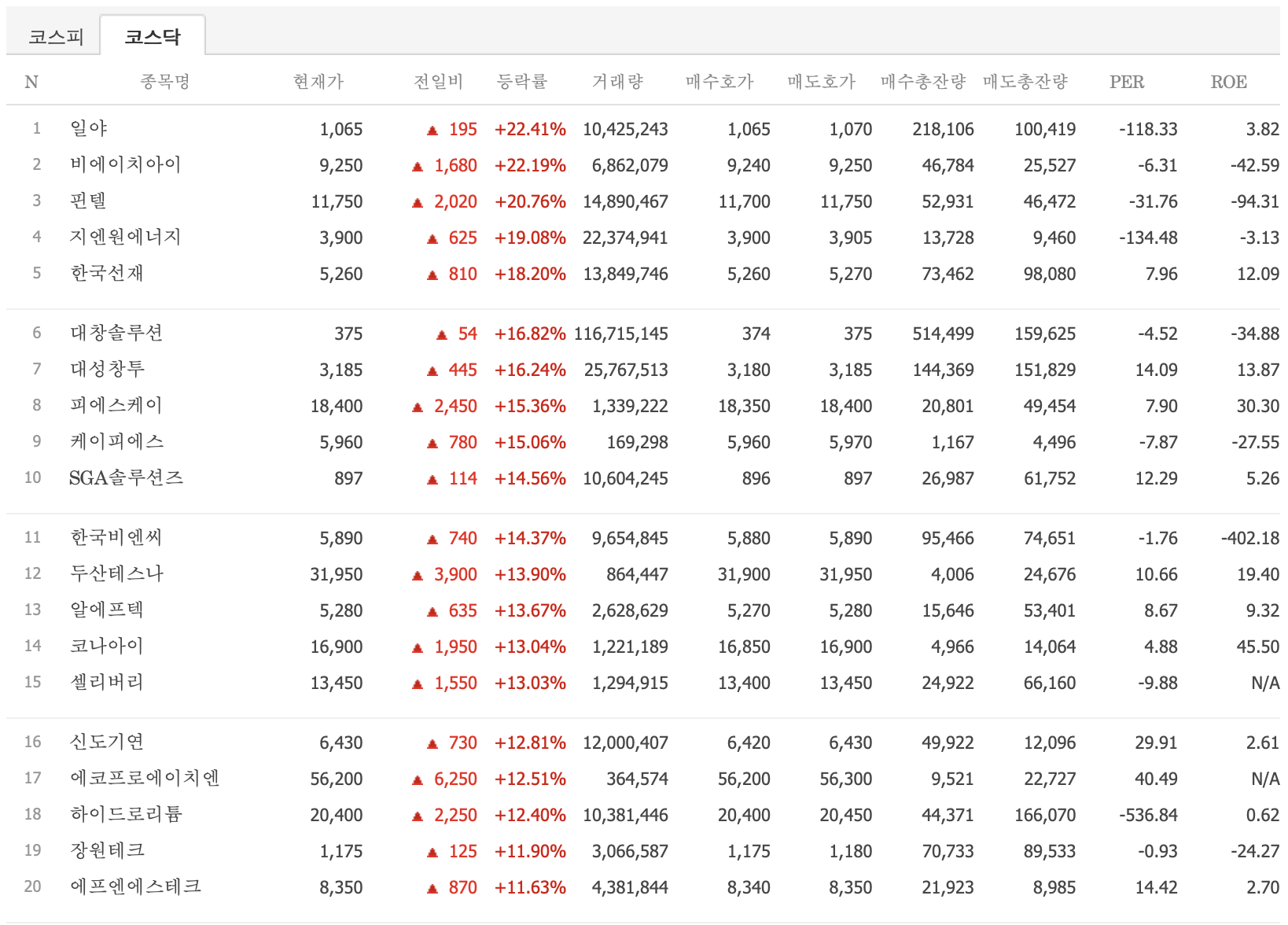1288x925 pixels.
Task: Click the 매수총잔량 column header
Action: [923, 81]
